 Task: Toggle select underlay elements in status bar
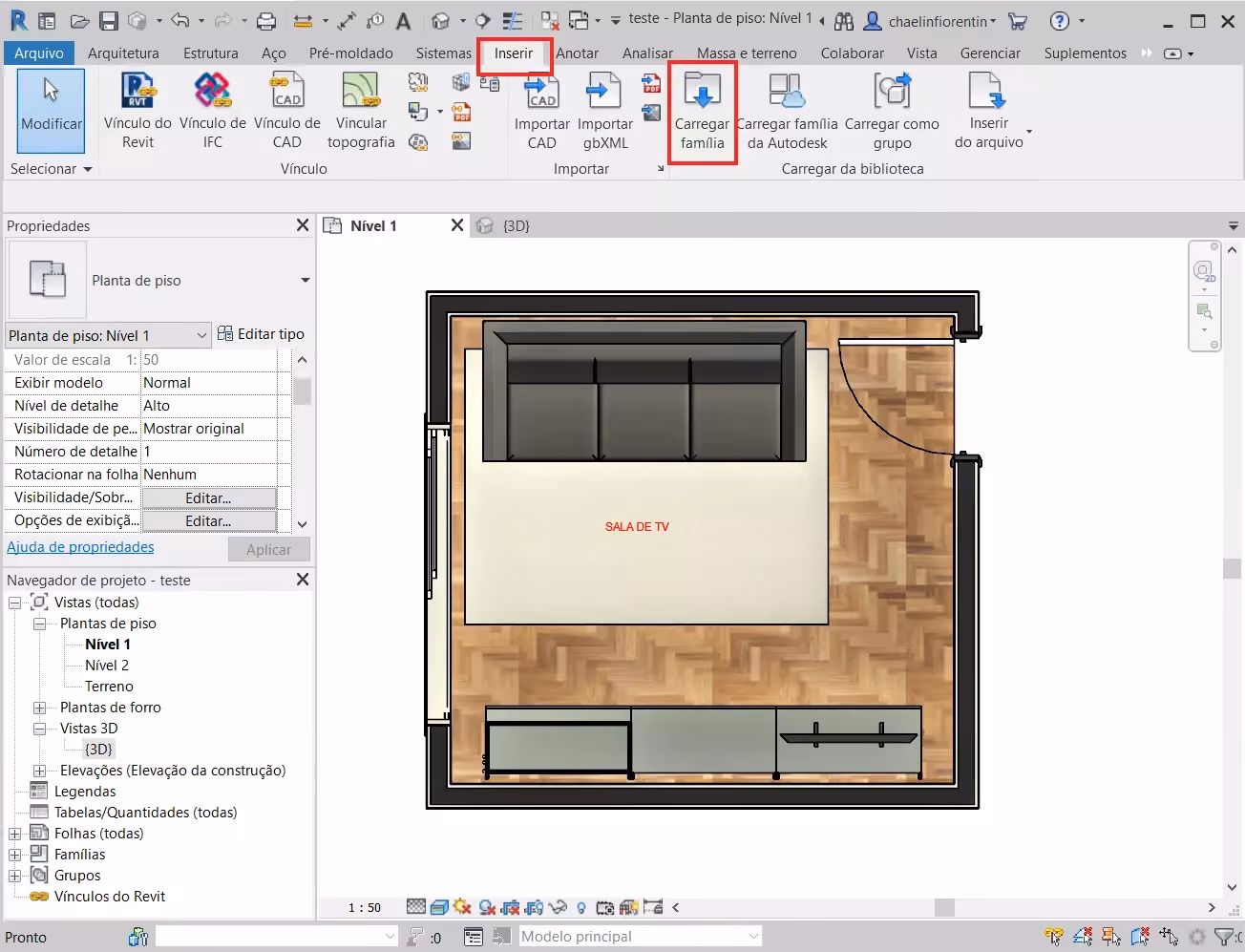pyautogui.click(x=1083, y=937)
